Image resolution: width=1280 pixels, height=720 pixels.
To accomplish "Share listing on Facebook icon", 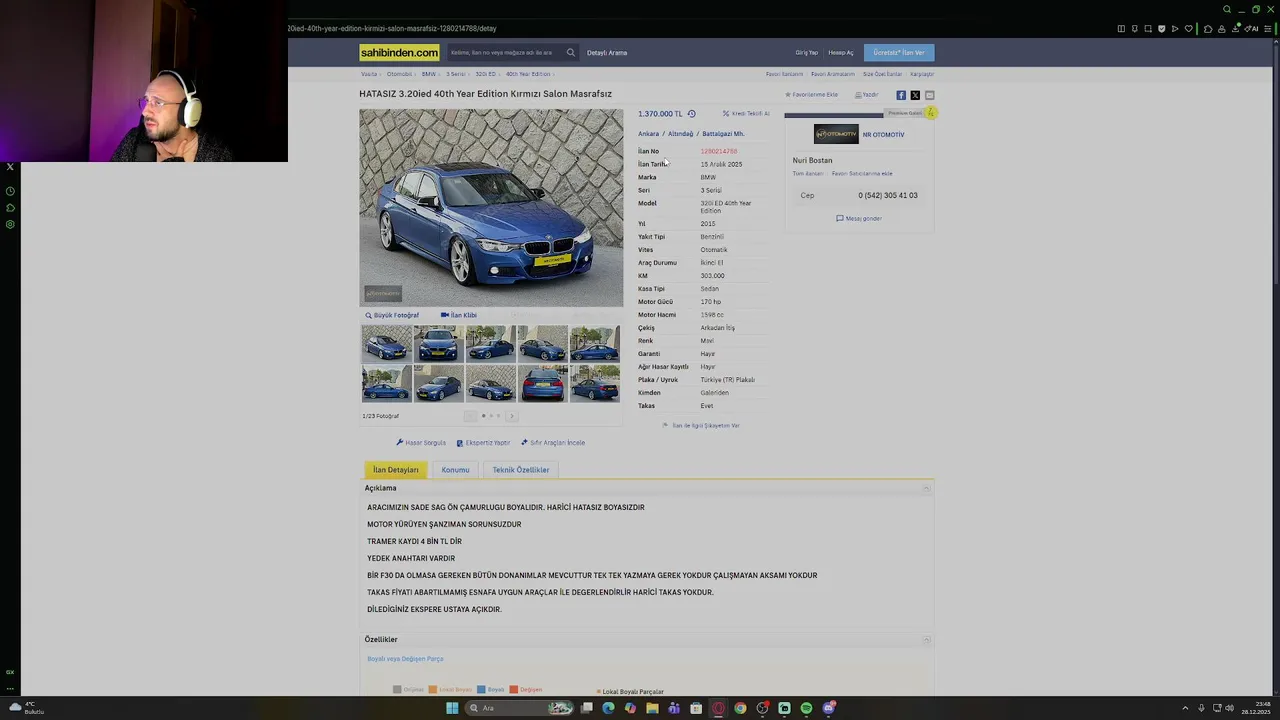I will point(901,95).
